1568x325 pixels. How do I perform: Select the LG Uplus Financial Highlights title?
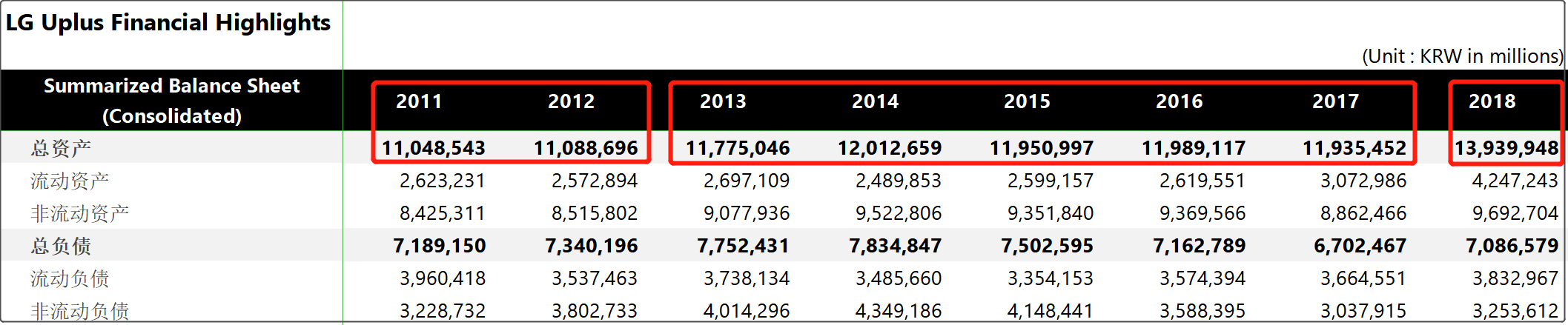pos(168,23)
